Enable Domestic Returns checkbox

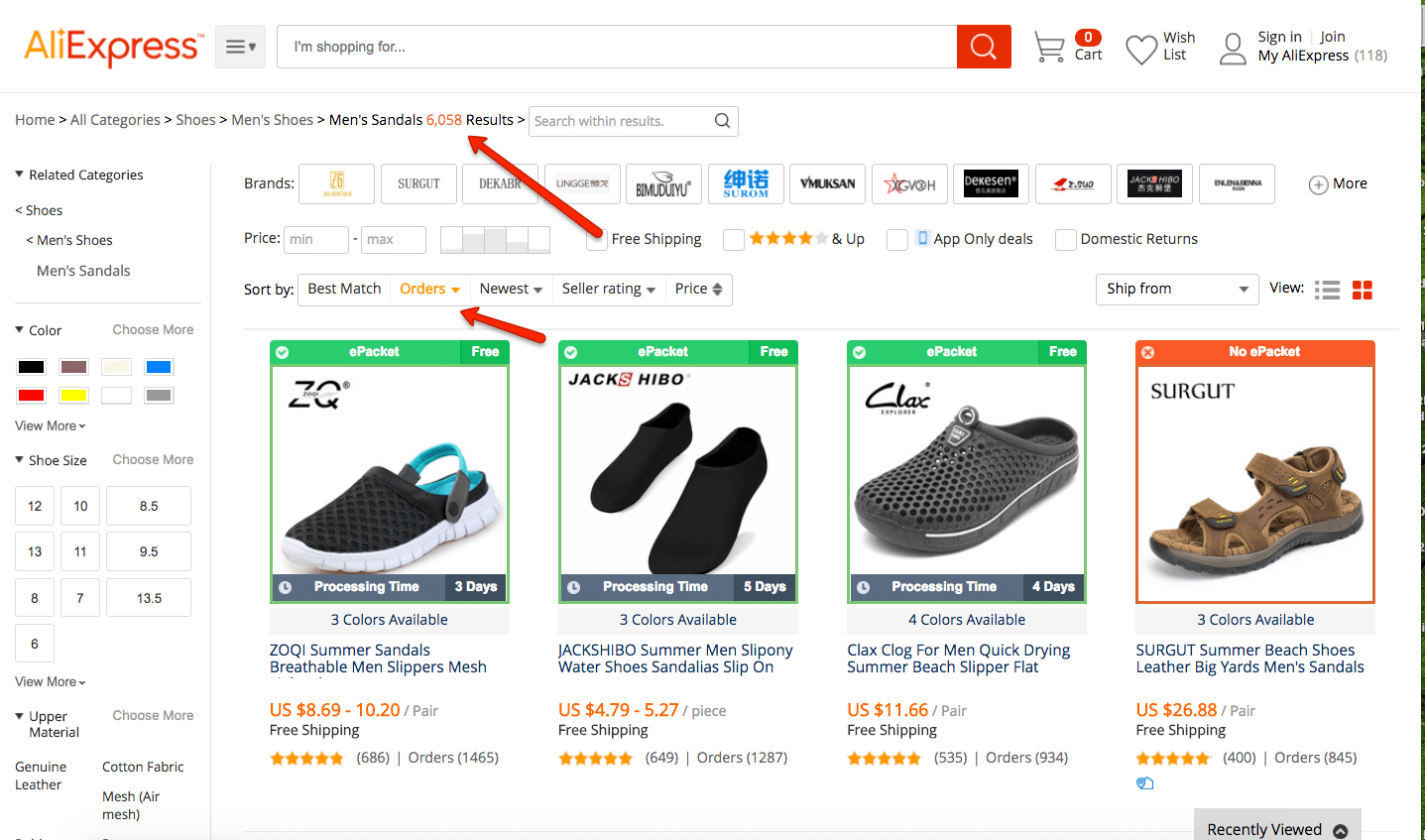click(1066, 240)
